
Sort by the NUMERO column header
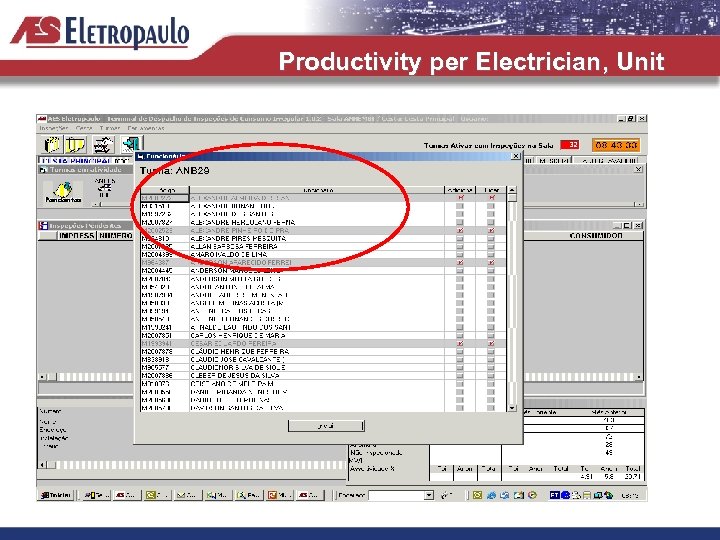coord(116,236)
